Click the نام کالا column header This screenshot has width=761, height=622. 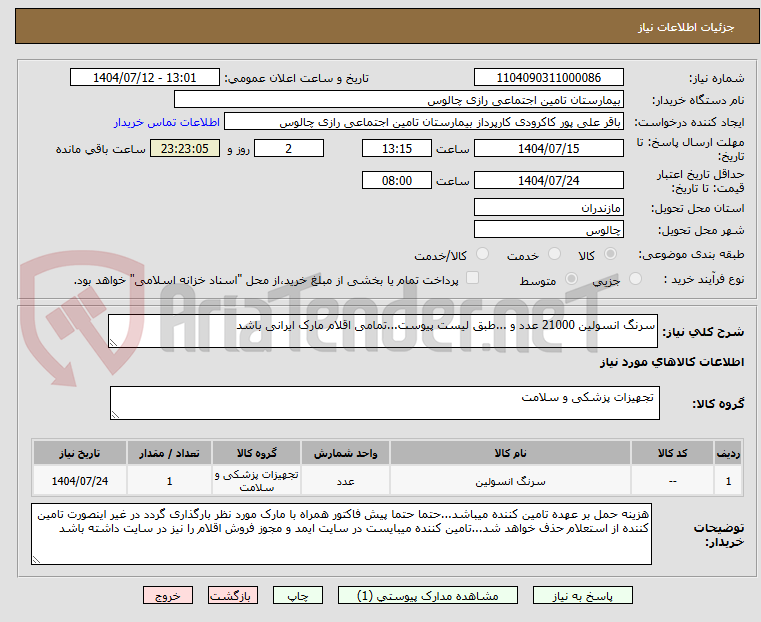pos(510,453)
